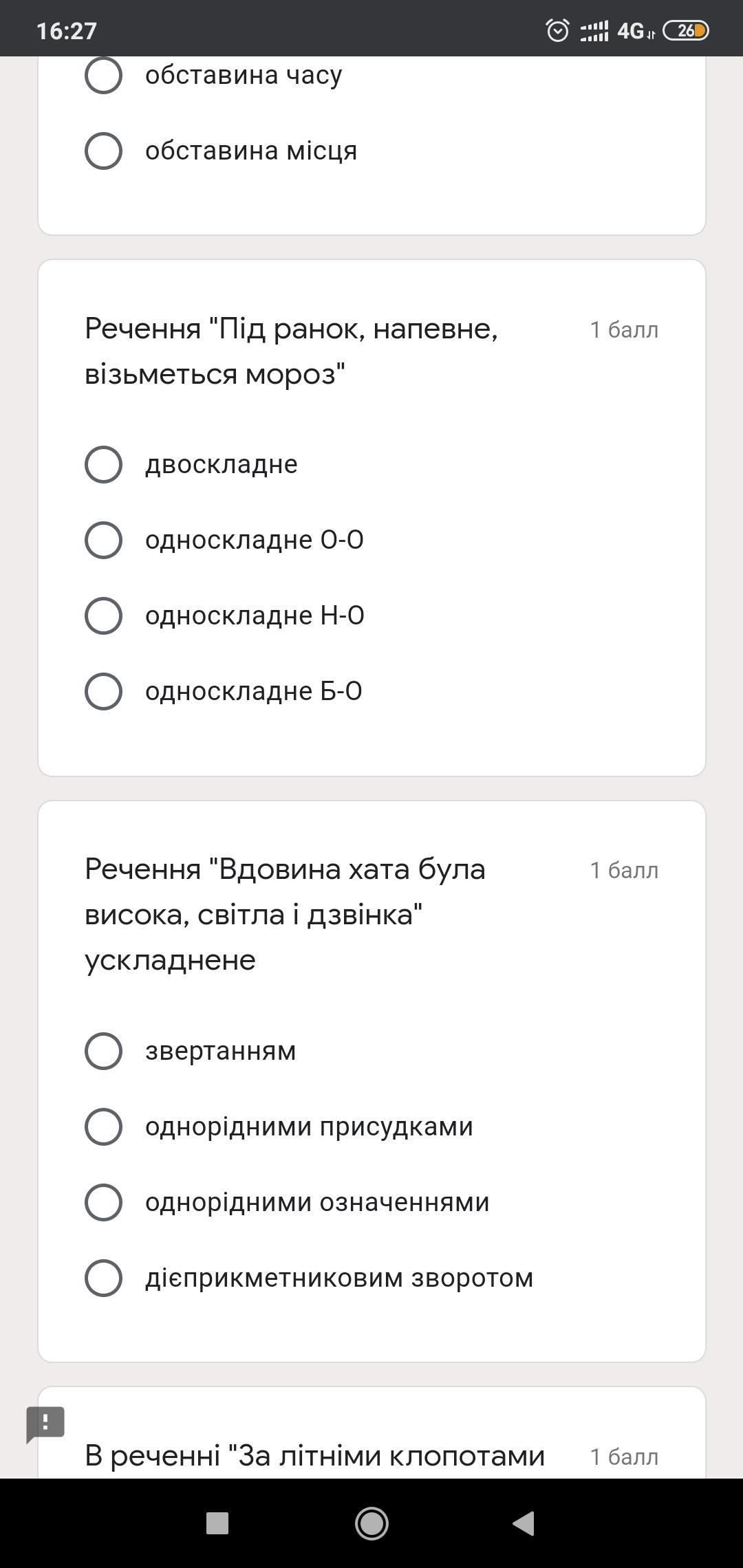The height and width of the screenshot is (1568, 743).
Task: Tap the clock time 16:27
Action: pyautogui.click(x=67, y=31)
